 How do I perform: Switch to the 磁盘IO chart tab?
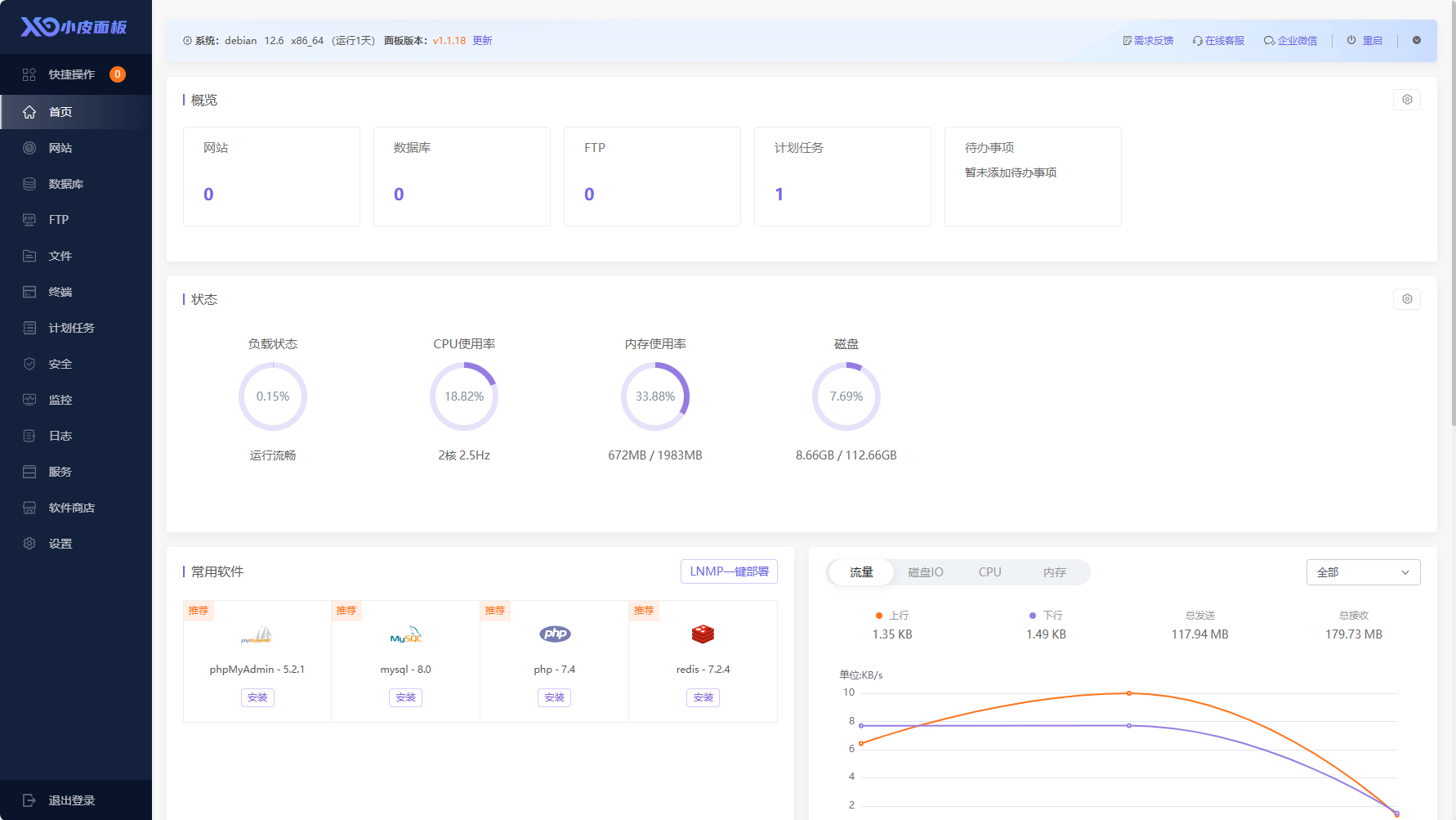pos(925,572)
